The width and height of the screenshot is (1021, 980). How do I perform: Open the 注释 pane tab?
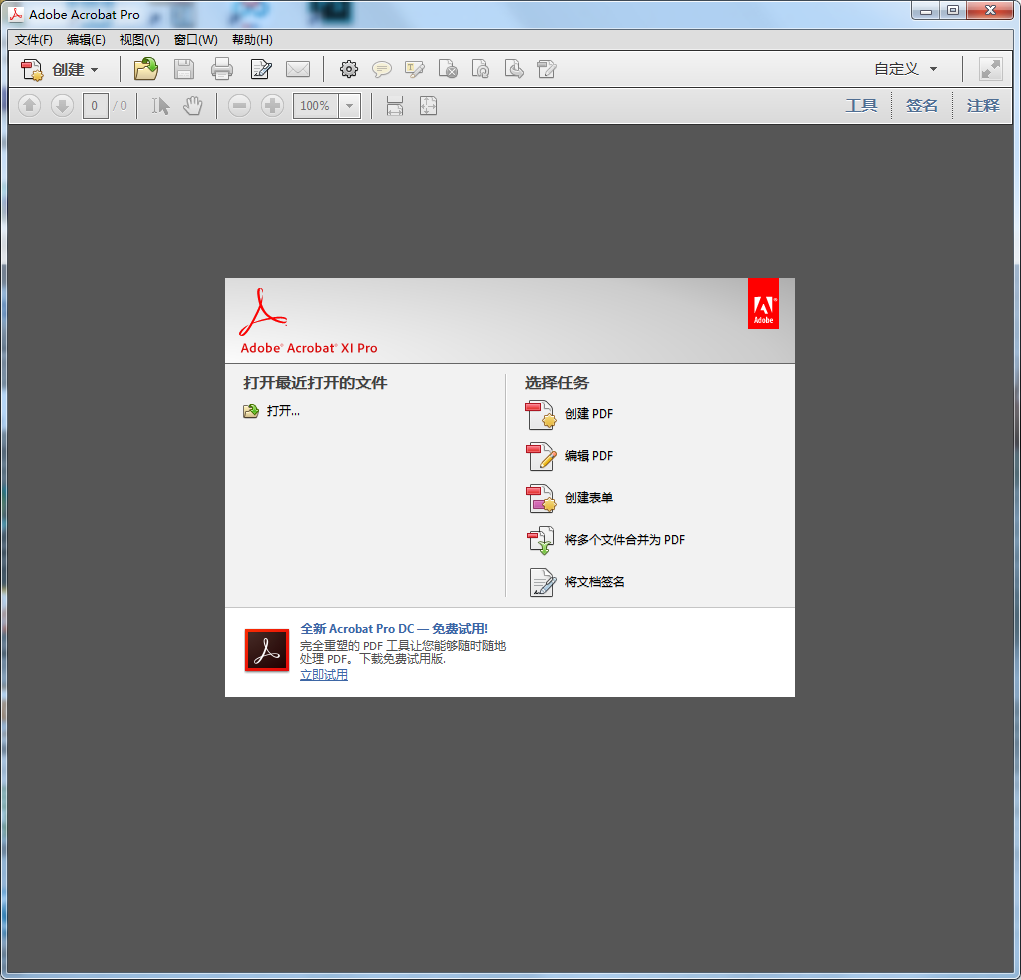[x=983, y=106]
